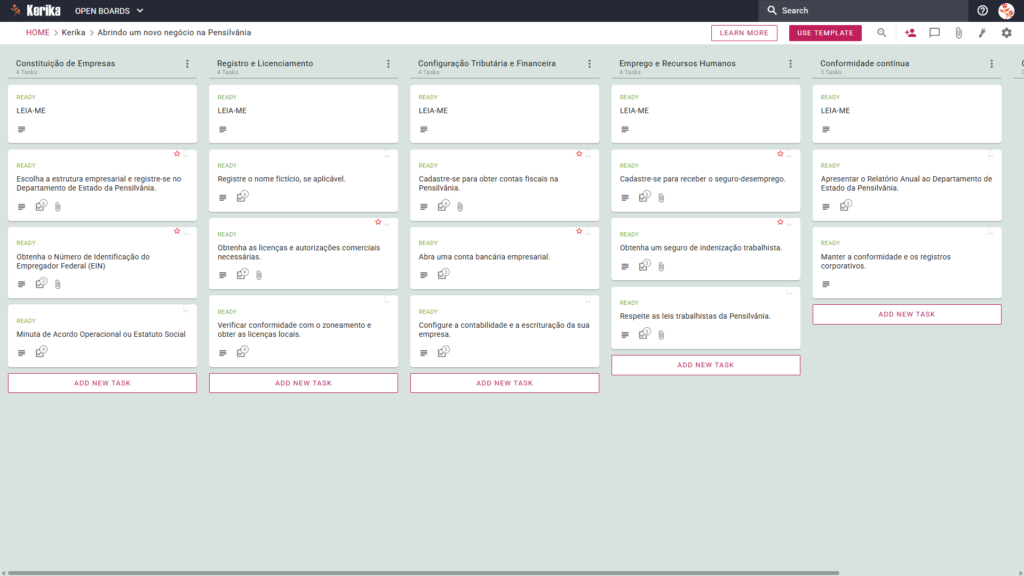This screenshot has width=1024, height=576.
Task: Click the Search input field
Action: point(863,10)
